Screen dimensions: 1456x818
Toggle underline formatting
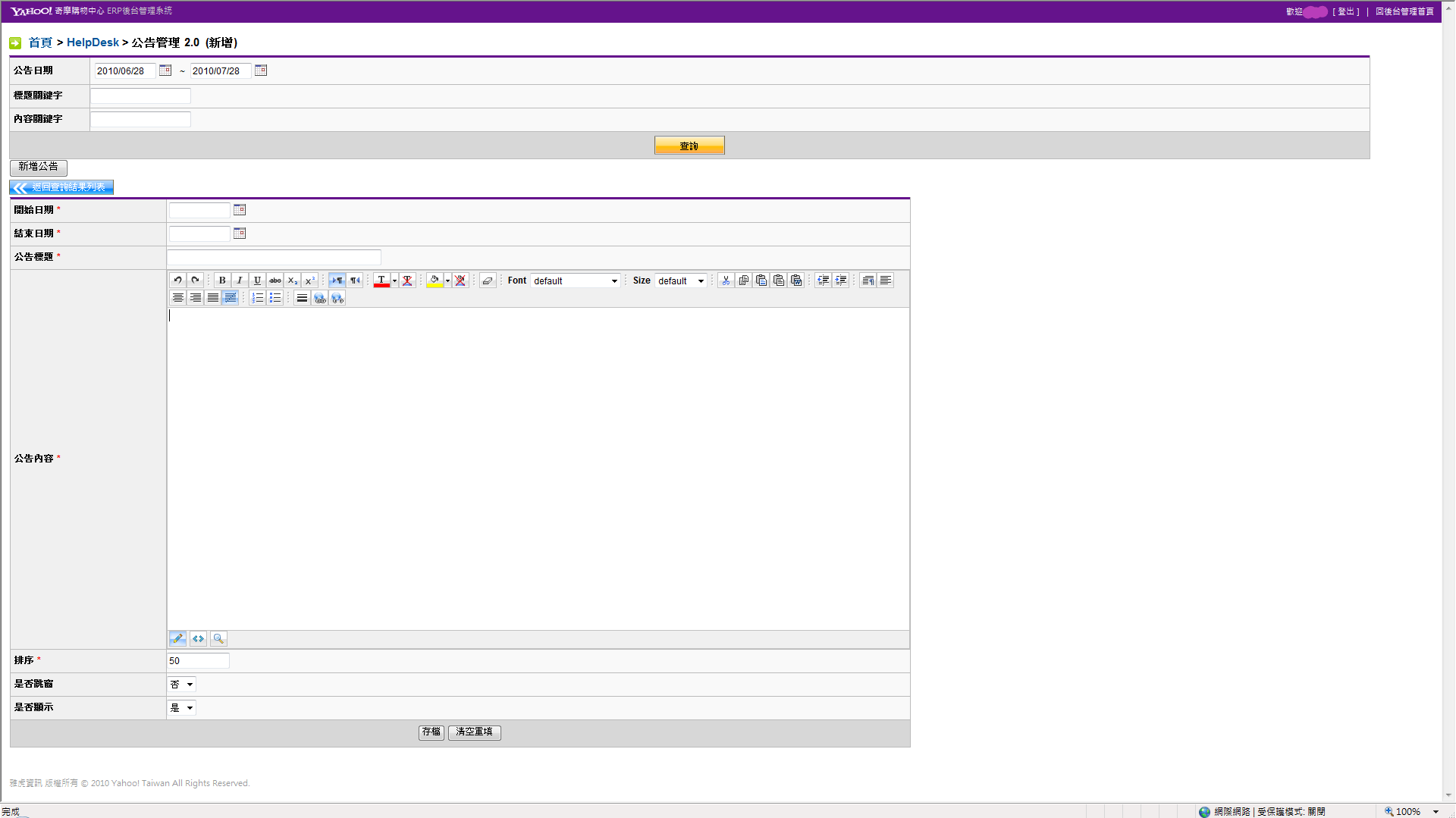pos(257,281)
